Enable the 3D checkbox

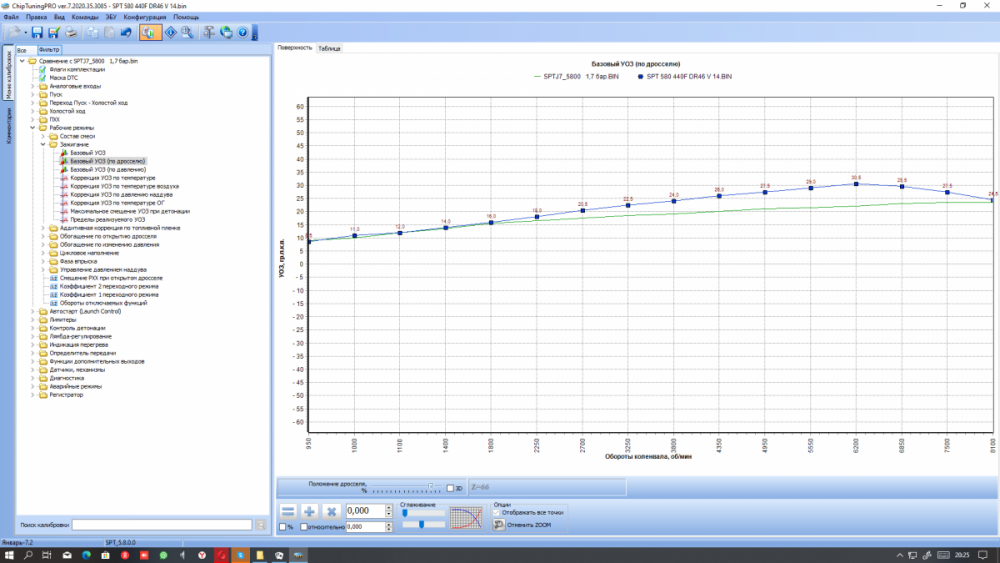pos(451,488)
